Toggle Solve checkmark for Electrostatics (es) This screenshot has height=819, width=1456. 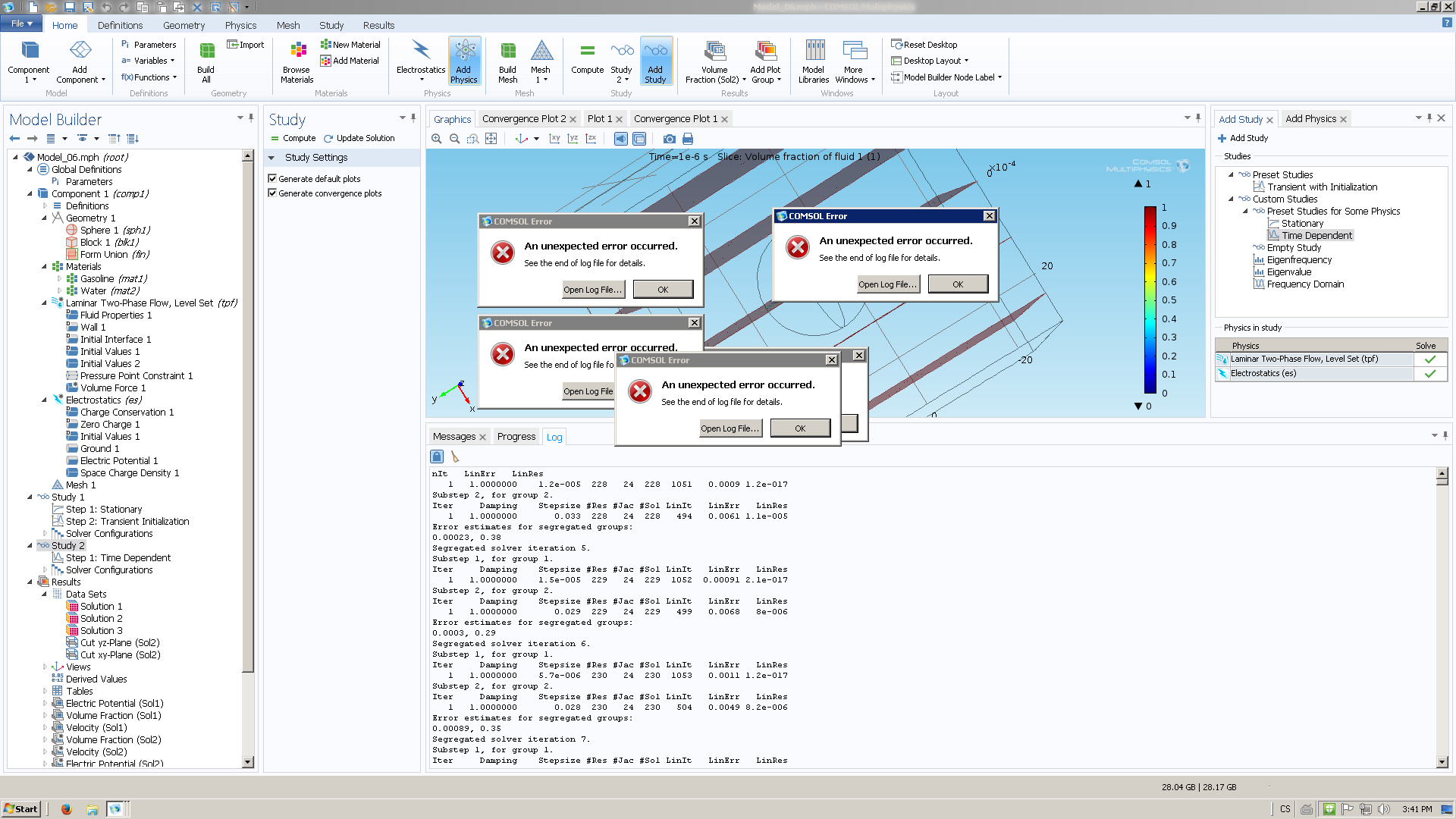[1429, 374]
